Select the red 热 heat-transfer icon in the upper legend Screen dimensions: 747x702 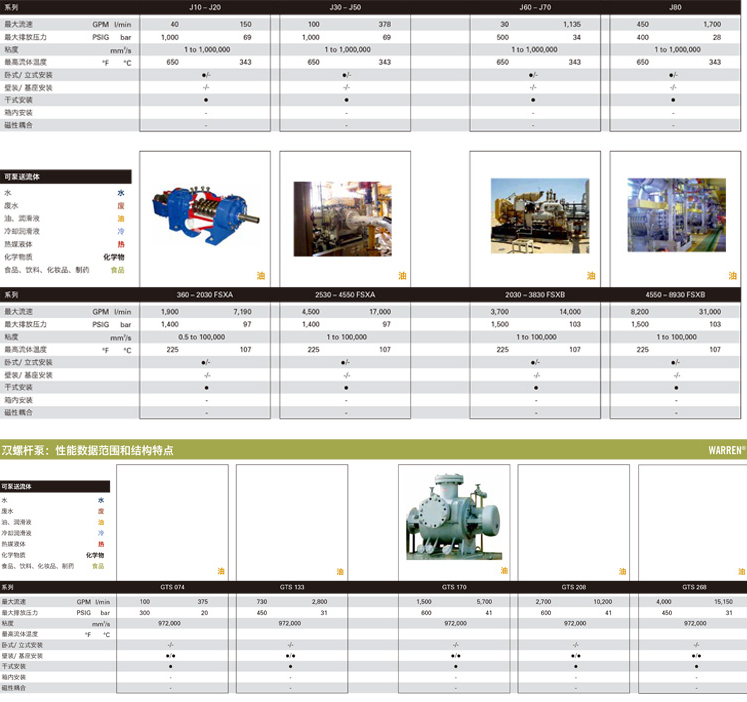[121, 244]
